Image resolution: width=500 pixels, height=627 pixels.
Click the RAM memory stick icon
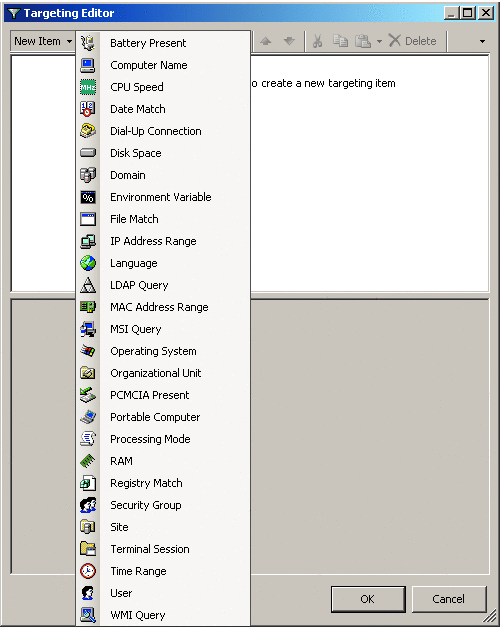(88, 461)
